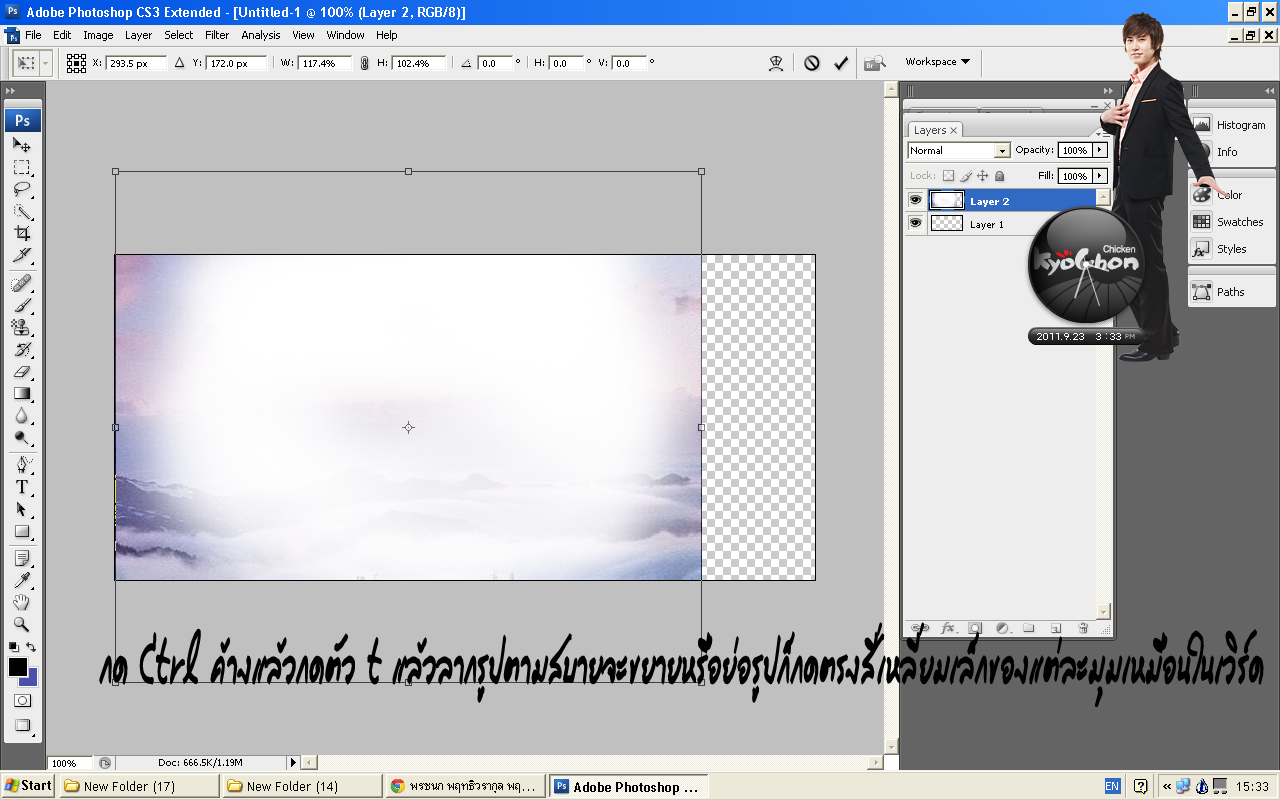Select the Rectangle shape tool
1280x800 pixels.
22,531
